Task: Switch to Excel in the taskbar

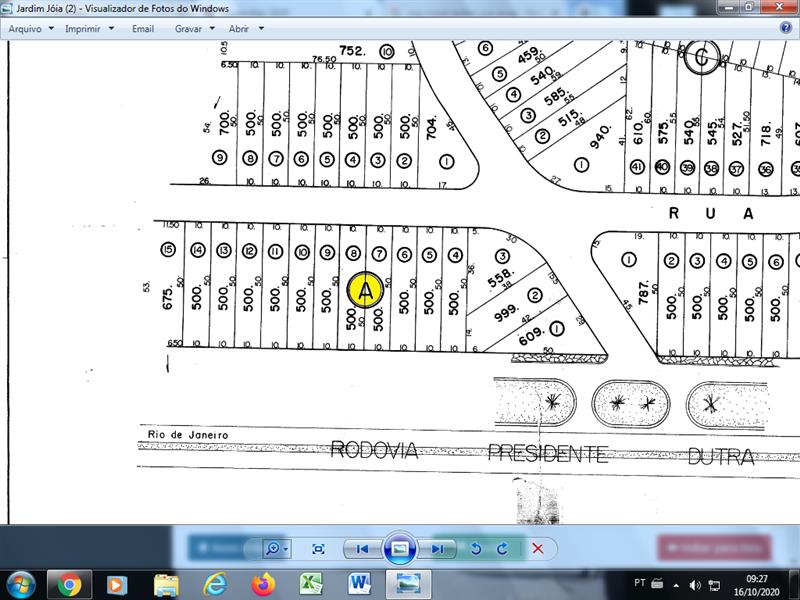Action: pos(311,584)
